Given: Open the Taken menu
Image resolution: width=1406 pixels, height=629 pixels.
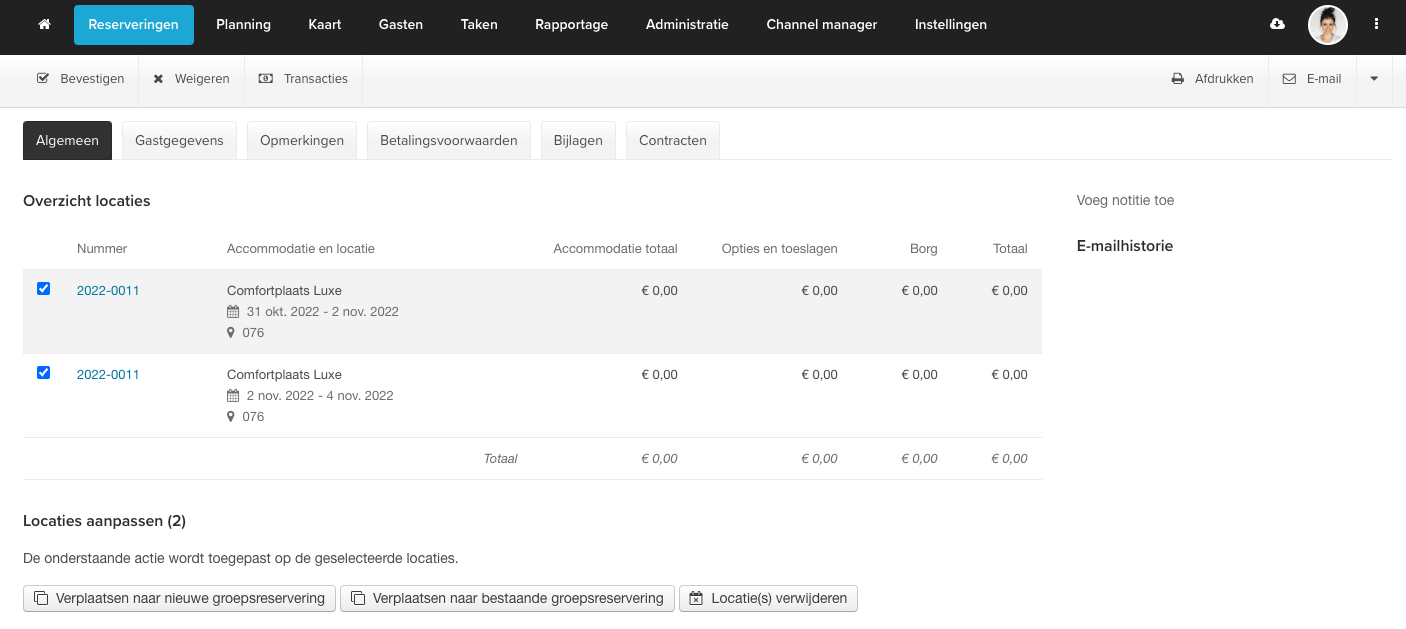Looking at the screenshot, I should click(x=479, y=25).
